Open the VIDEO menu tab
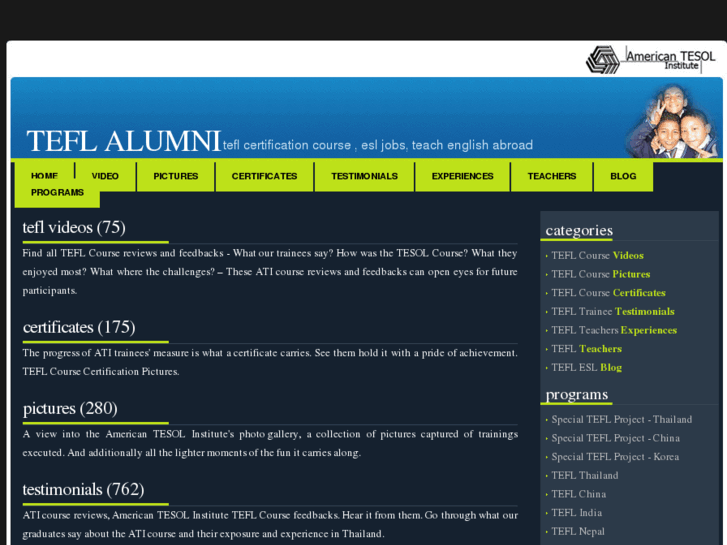The width and height of the screenshot is (727, 545). point(105,176)
